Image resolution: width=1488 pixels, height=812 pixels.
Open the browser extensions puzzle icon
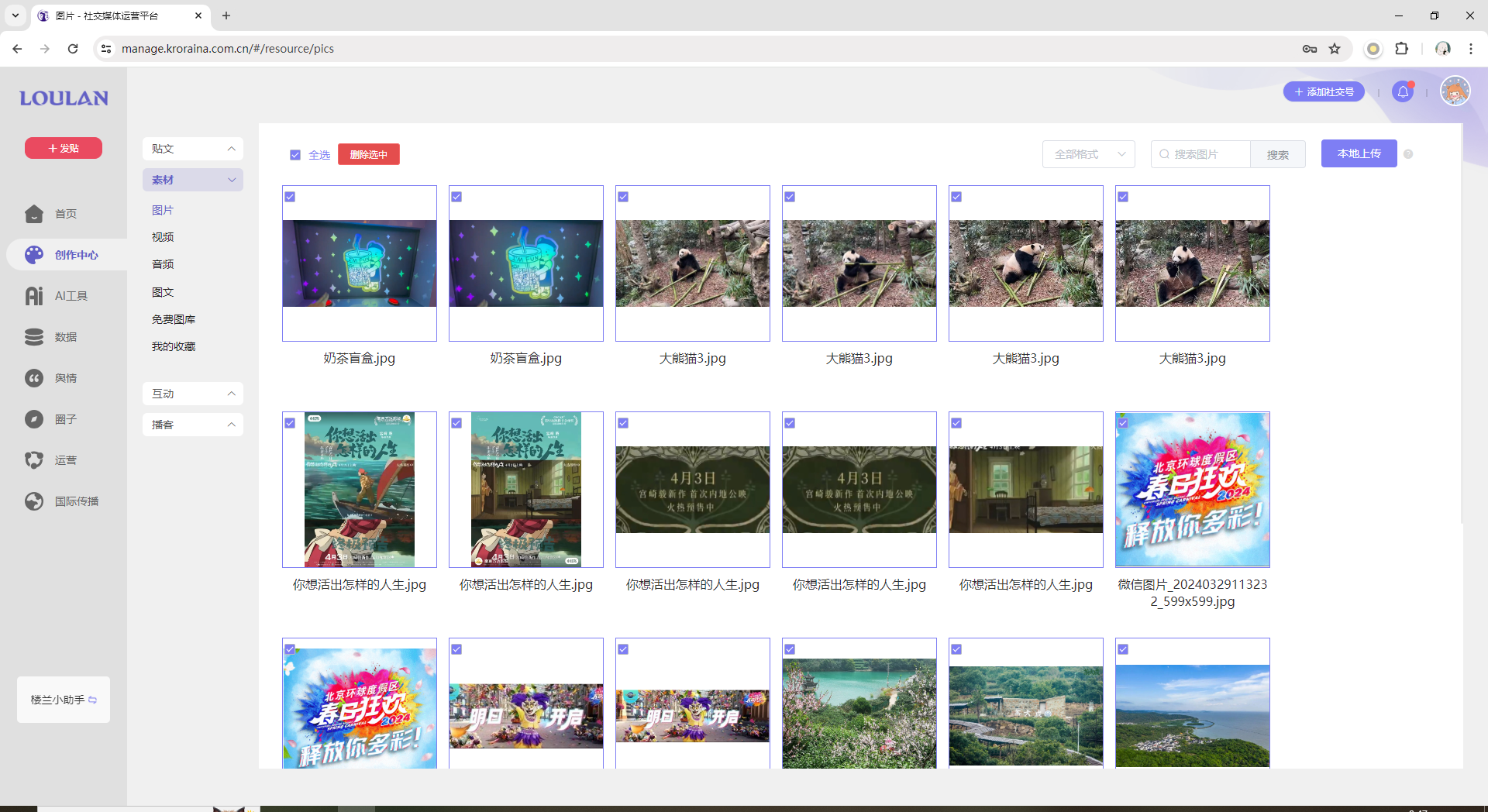[x=1401, y=49]
